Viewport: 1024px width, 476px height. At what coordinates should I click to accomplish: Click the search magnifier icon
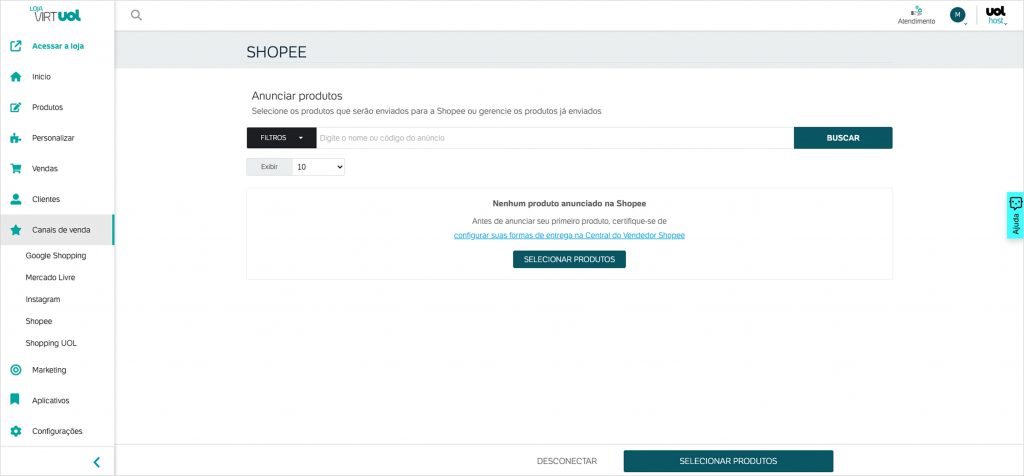point(136,15)
